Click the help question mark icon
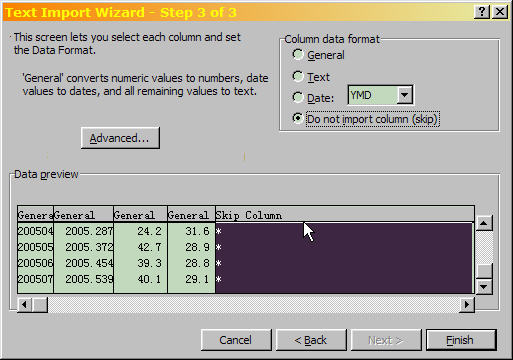This screenshot has width=513, height=360. 482,12
